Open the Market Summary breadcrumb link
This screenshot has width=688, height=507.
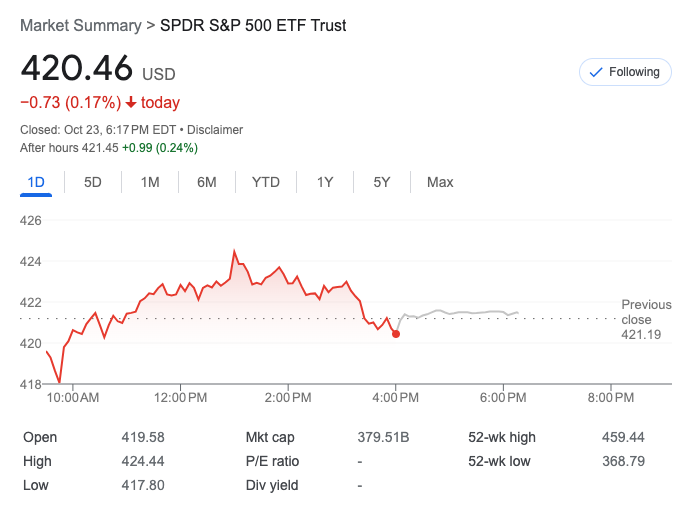point(81,25)
